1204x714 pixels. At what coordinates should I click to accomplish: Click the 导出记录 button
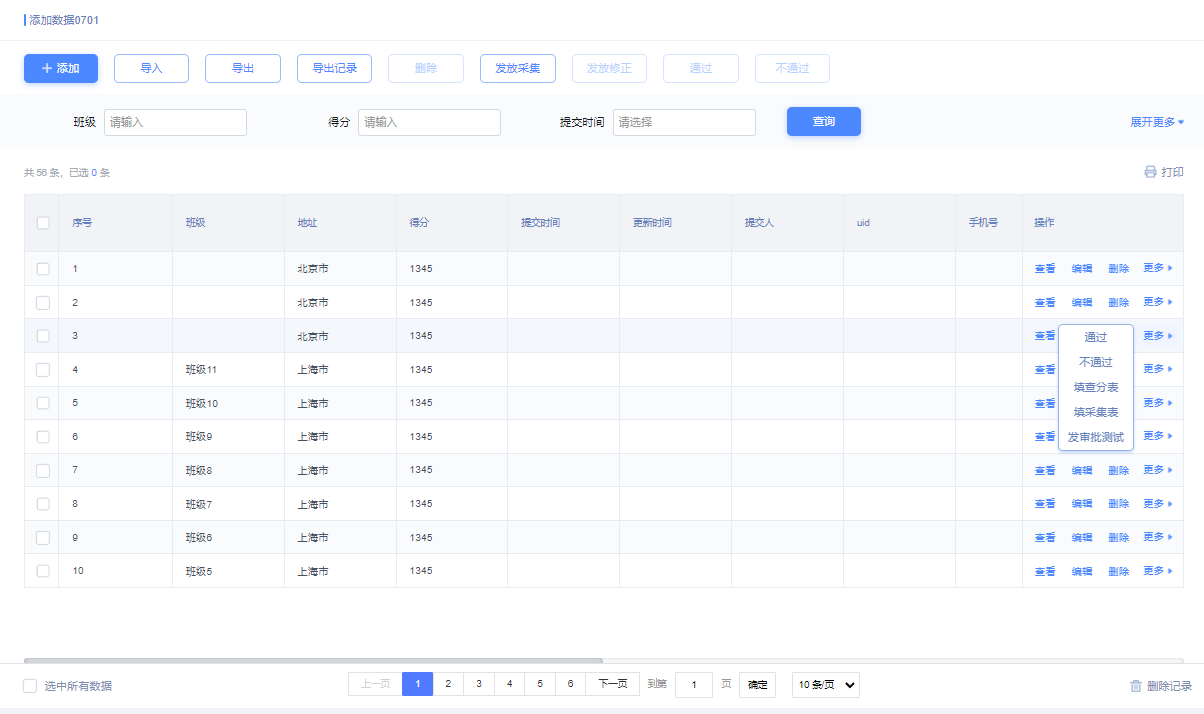(x=334, y=69)
